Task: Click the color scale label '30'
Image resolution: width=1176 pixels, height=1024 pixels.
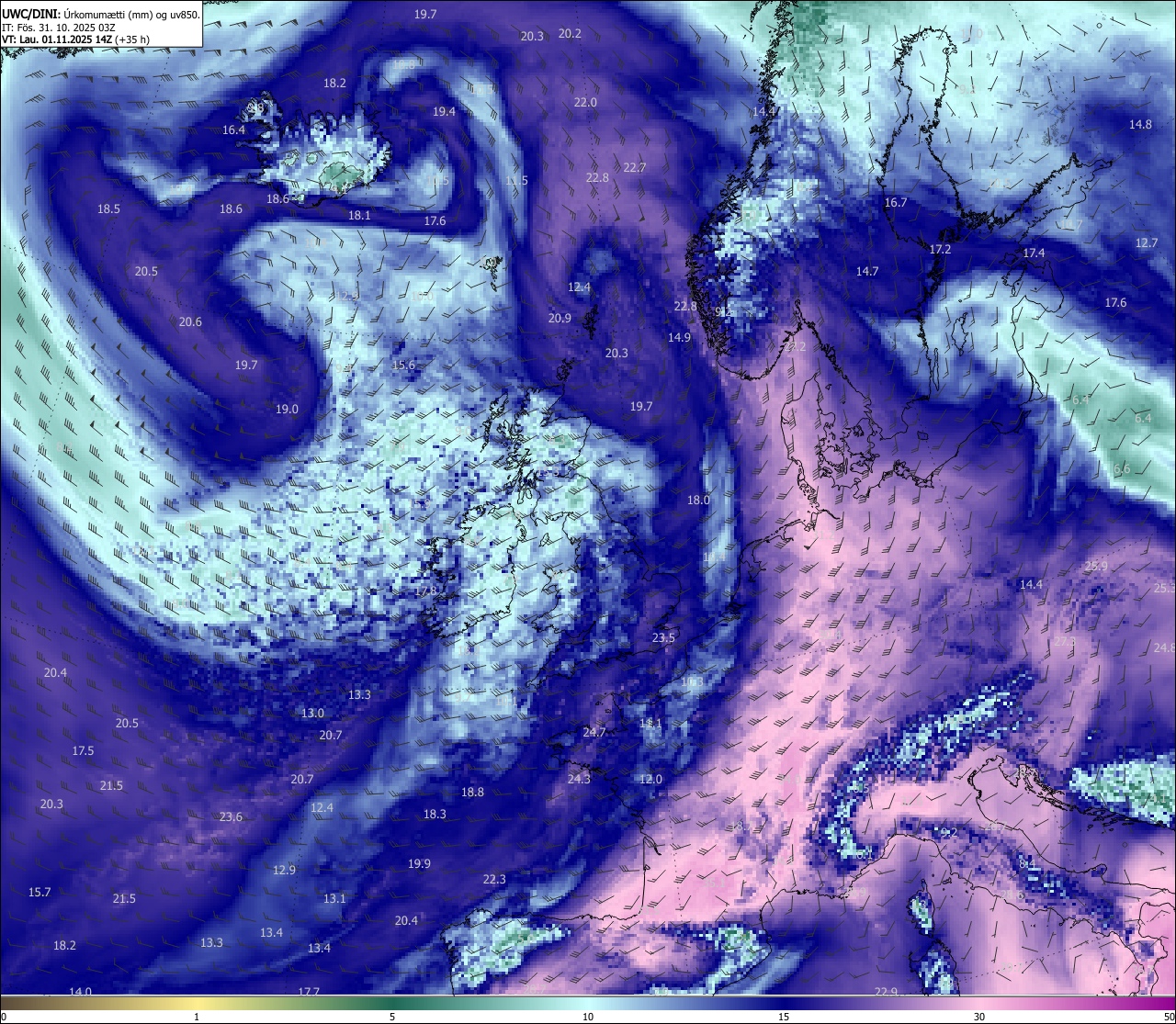Action: coord(979,1017)
